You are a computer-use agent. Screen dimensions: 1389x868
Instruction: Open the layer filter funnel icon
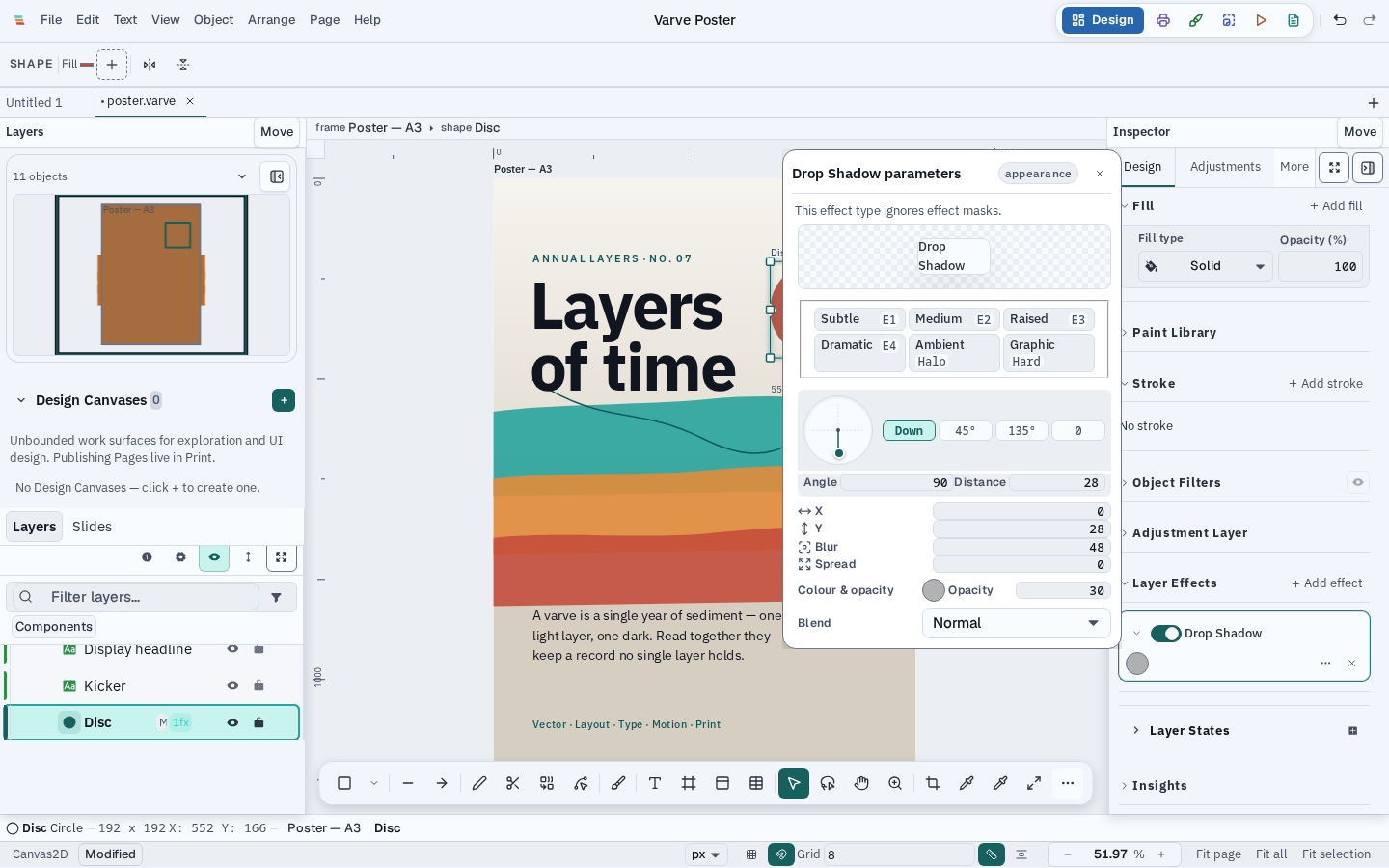point(277,597)
